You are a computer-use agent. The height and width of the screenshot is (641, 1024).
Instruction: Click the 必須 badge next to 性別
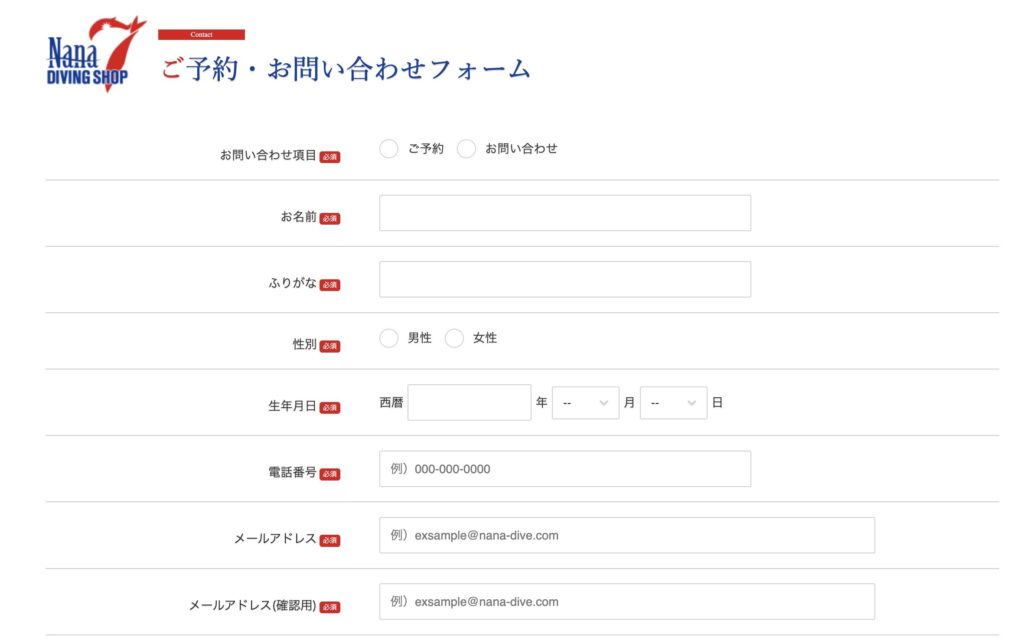(330, 346)
